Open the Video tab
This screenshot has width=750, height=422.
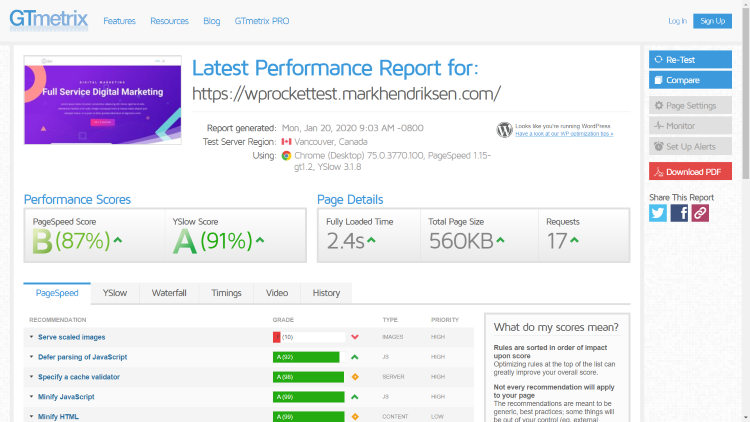click(x=277, y=293)
